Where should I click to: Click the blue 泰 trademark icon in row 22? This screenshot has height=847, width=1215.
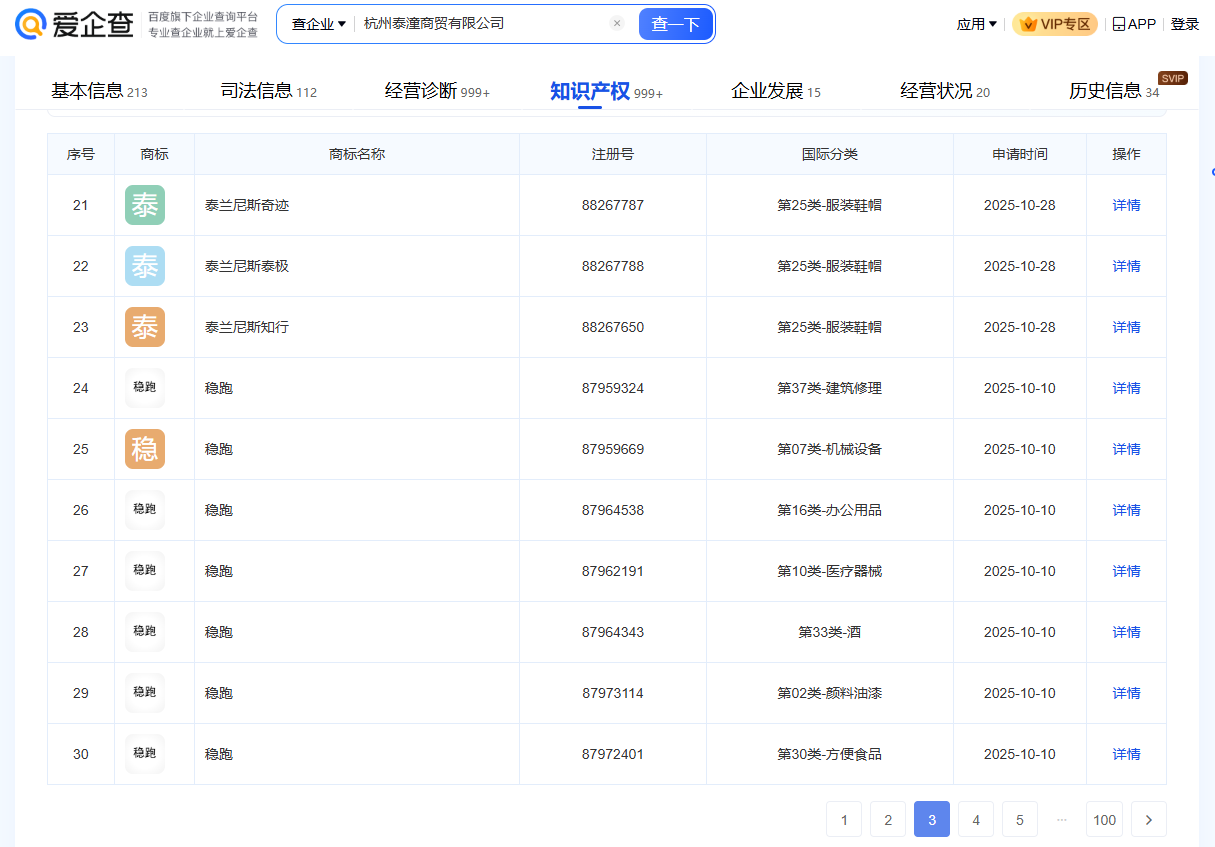tap(145, 266)
